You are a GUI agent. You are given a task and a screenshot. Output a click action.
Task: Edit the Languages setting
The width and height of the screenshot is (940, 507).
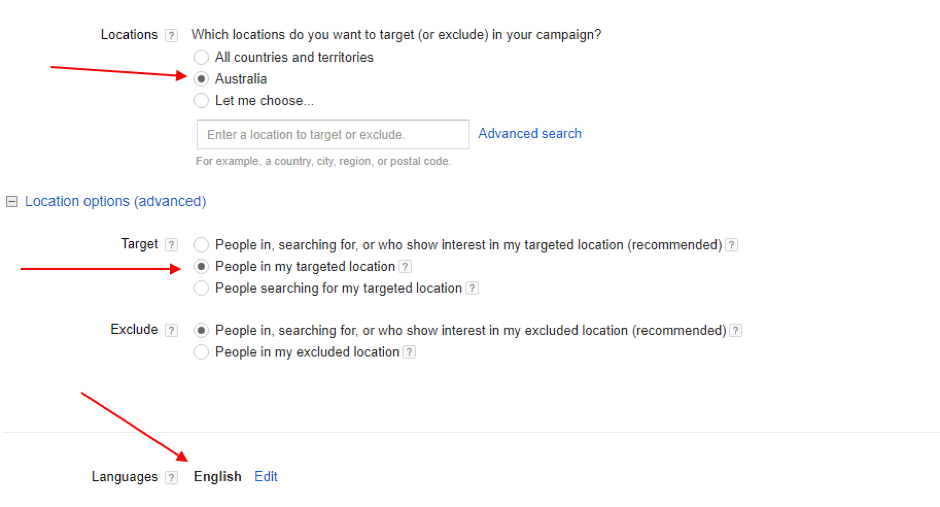(x=266, y=477)
